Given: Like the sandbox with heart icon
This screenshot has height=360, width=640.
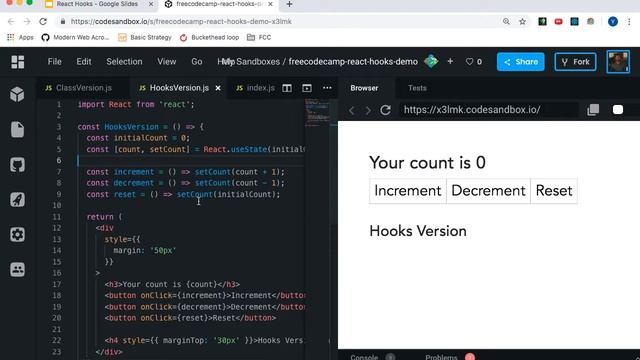Looking at the screenshot, I should coord(469,62).
